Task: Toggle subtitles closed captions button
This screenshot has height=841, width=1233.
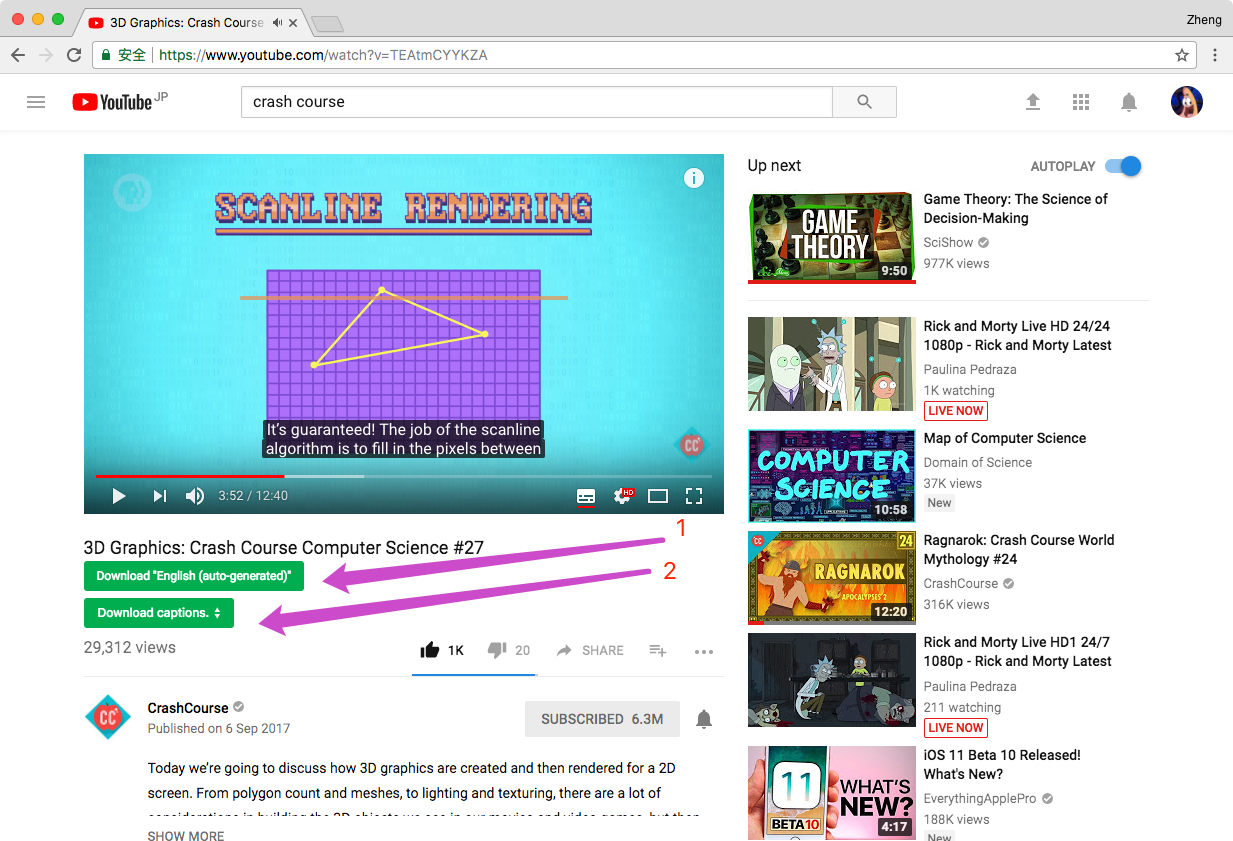Action: [x=586, y=496]
